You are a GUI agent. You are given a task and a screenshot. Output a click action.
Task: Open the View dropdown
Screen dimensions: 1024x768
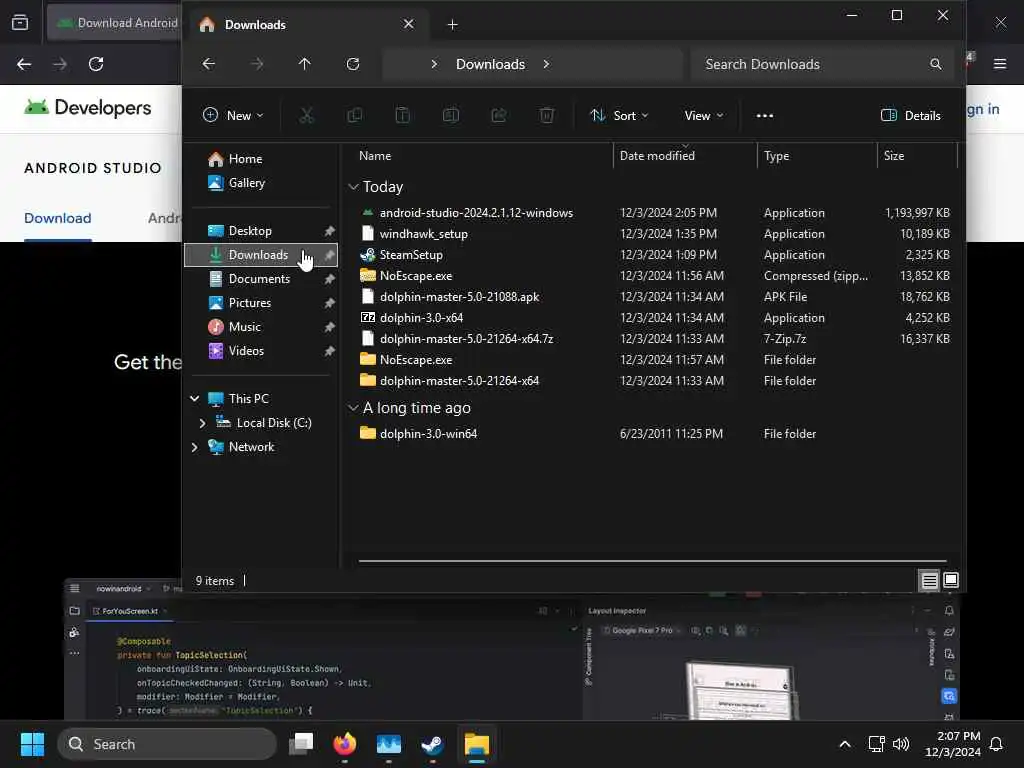pyautogui.click(x=703, y=116)
